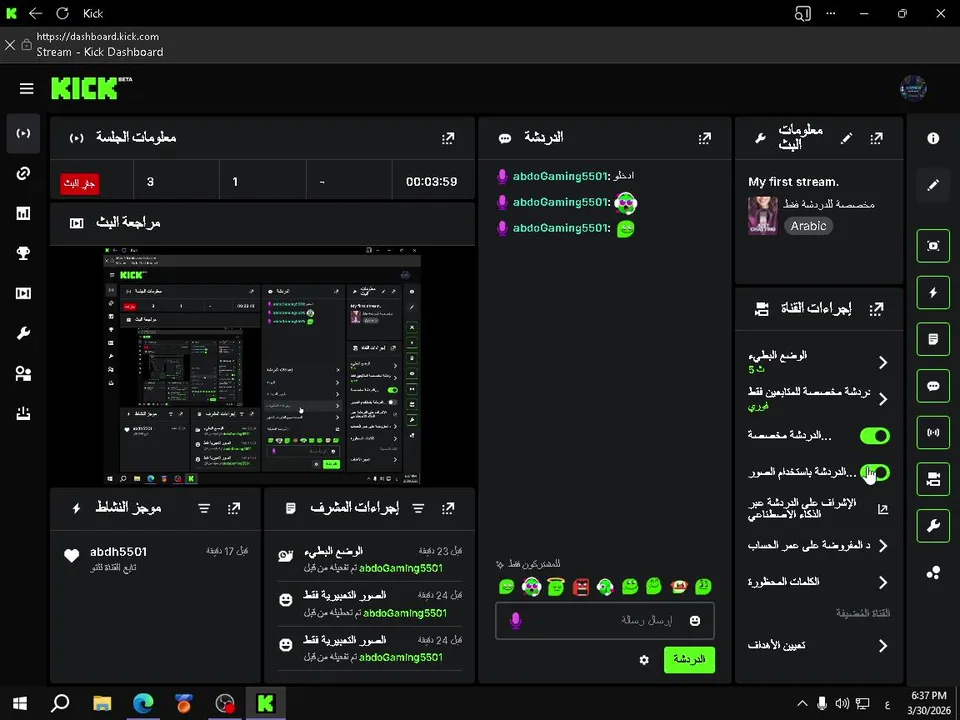Toggle channel actions widget in right rail

[x=933, y=479]
